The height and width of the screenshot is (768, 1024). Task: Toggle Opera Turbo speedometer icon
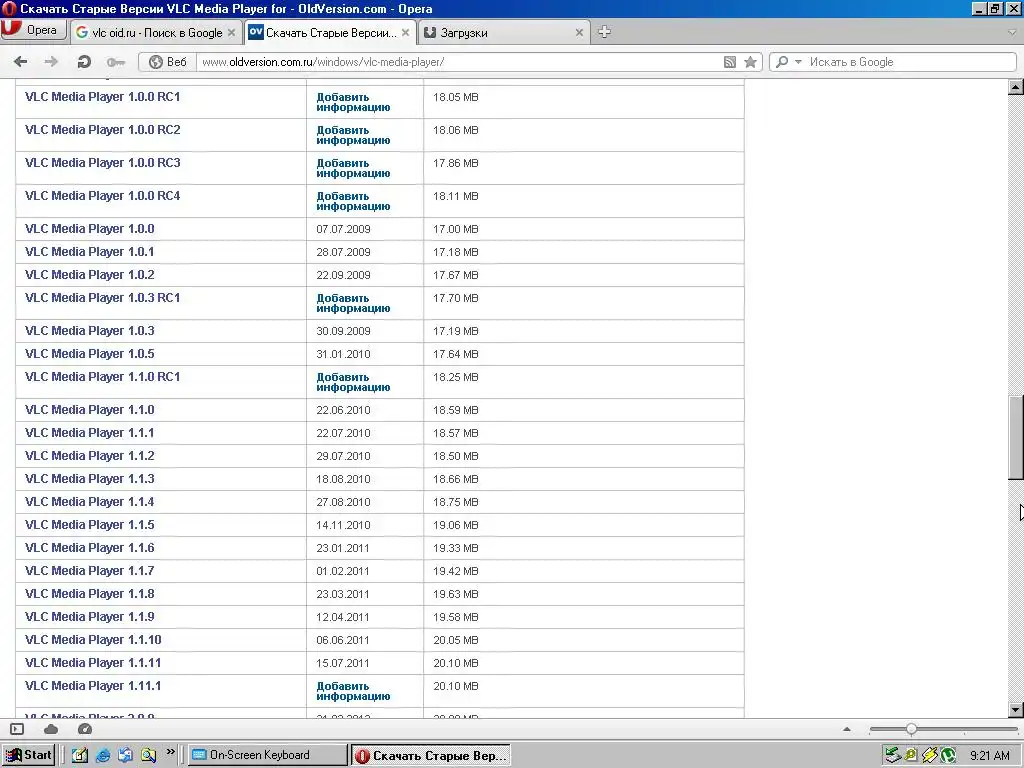click(x=85, y=729)
